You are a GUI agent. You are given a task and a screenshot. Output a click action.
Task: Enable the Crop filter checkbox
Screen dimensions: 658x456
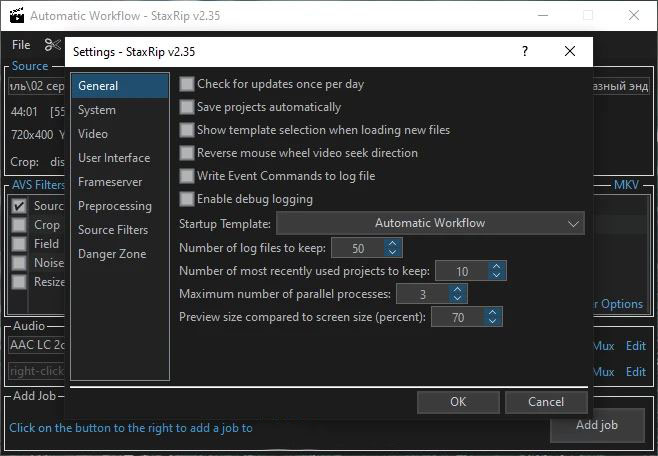point(19,225)
